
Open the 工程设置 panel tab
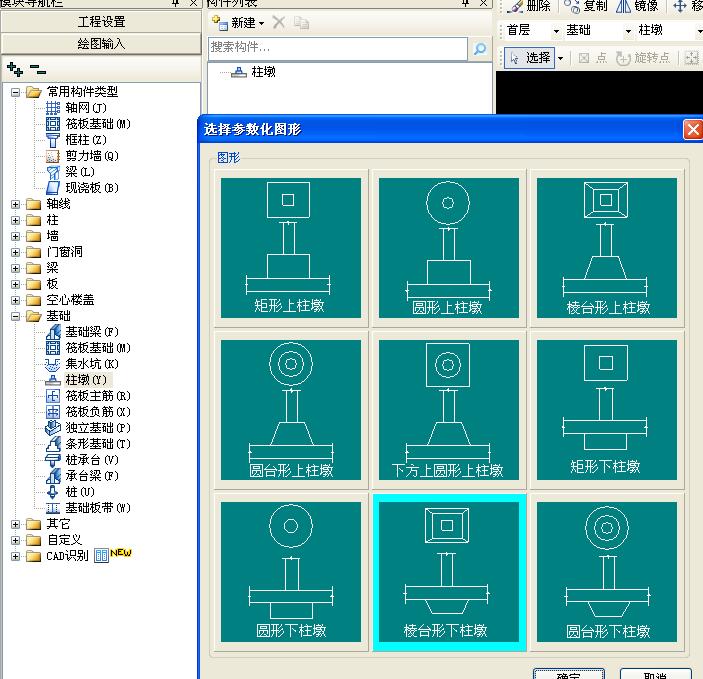pyautogui.click(x=101, y=22)
